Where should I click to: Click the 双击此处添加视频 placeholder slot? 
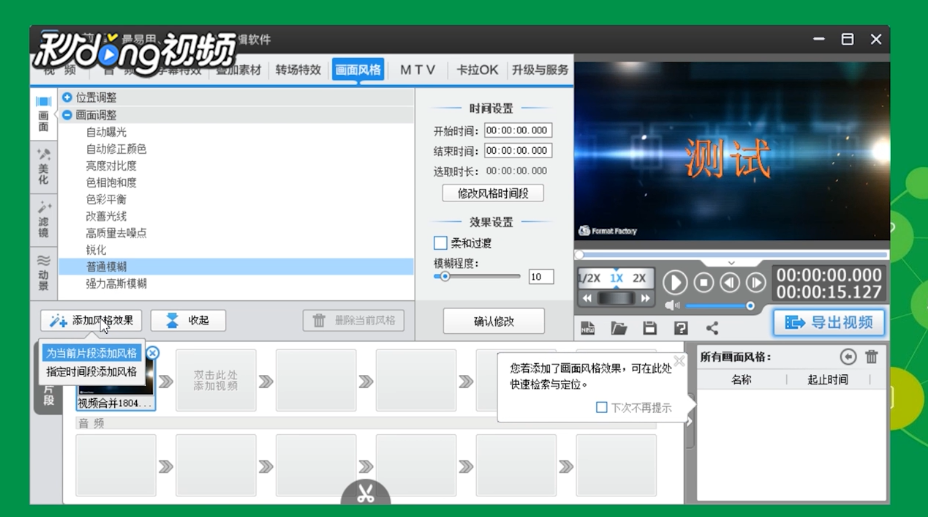click(x=215, y=380)
